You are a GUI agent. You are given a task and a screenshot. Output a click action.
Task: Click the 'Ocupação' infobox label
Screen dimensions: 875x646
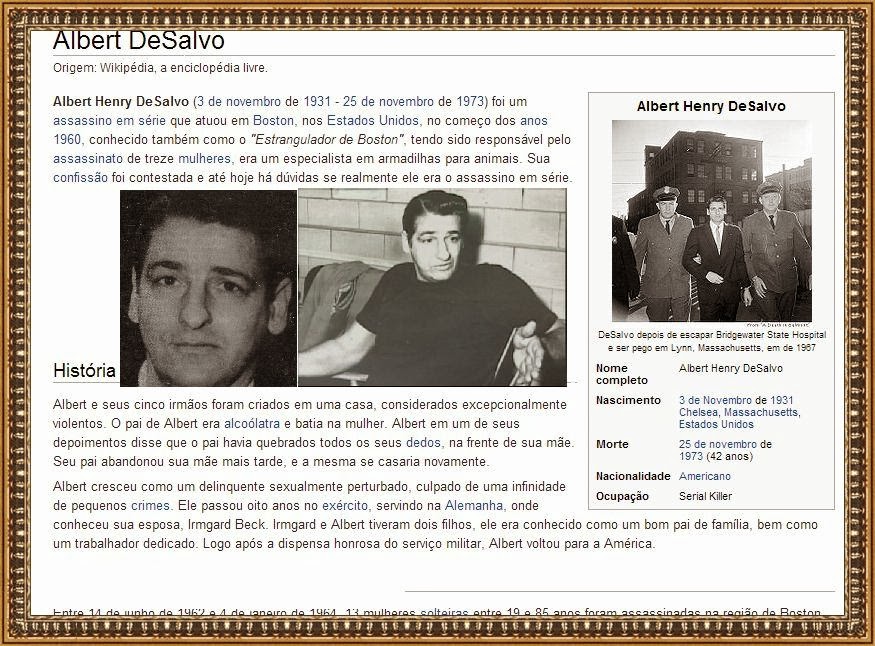point(622,496)
